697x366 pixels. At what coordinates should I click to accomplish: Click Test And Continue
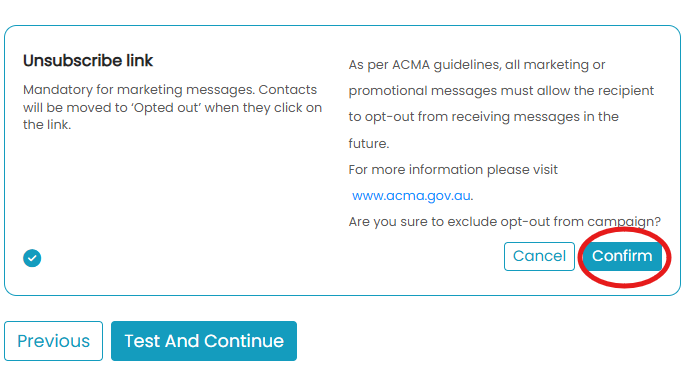(204, 341)
